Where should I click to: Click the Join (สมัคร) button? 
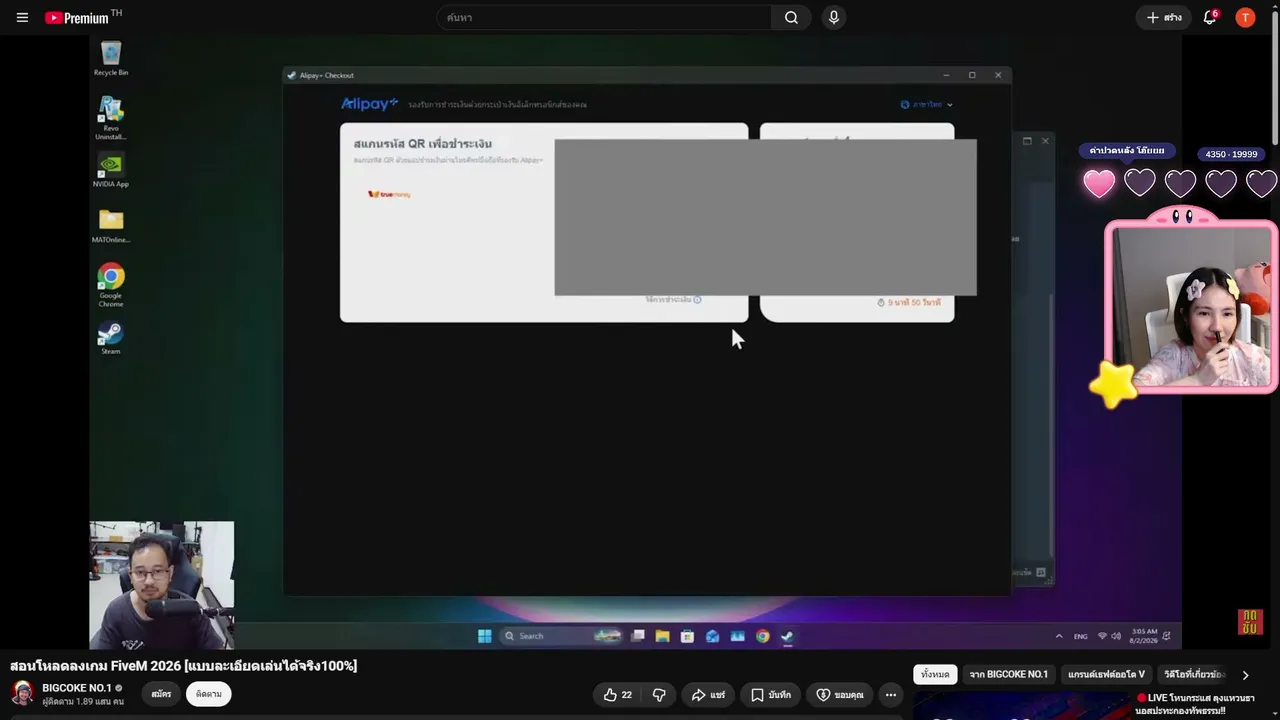(x=161, y=694)
